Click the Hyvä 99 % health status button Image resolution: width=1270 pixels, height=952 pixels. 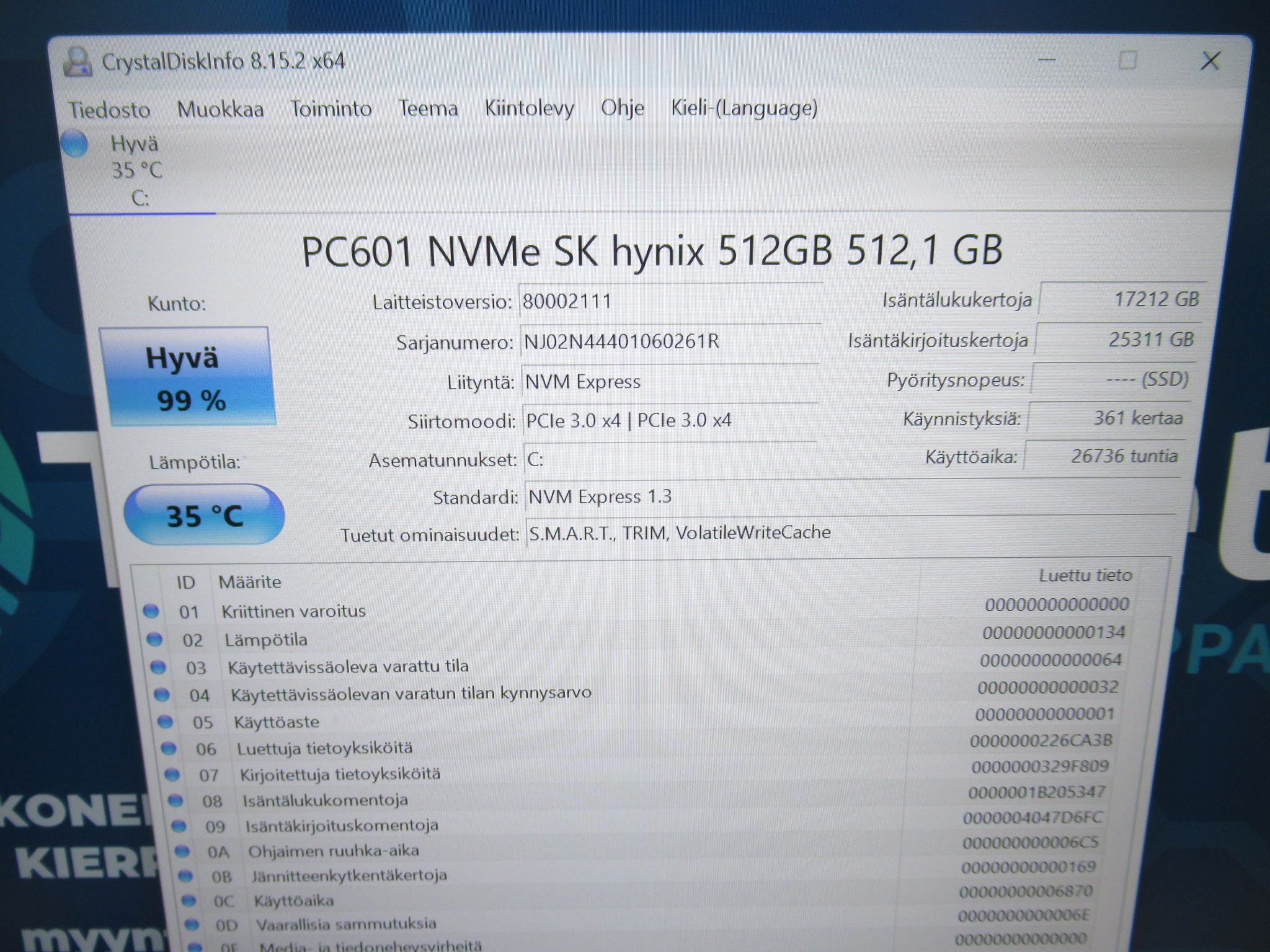(189, 377)
